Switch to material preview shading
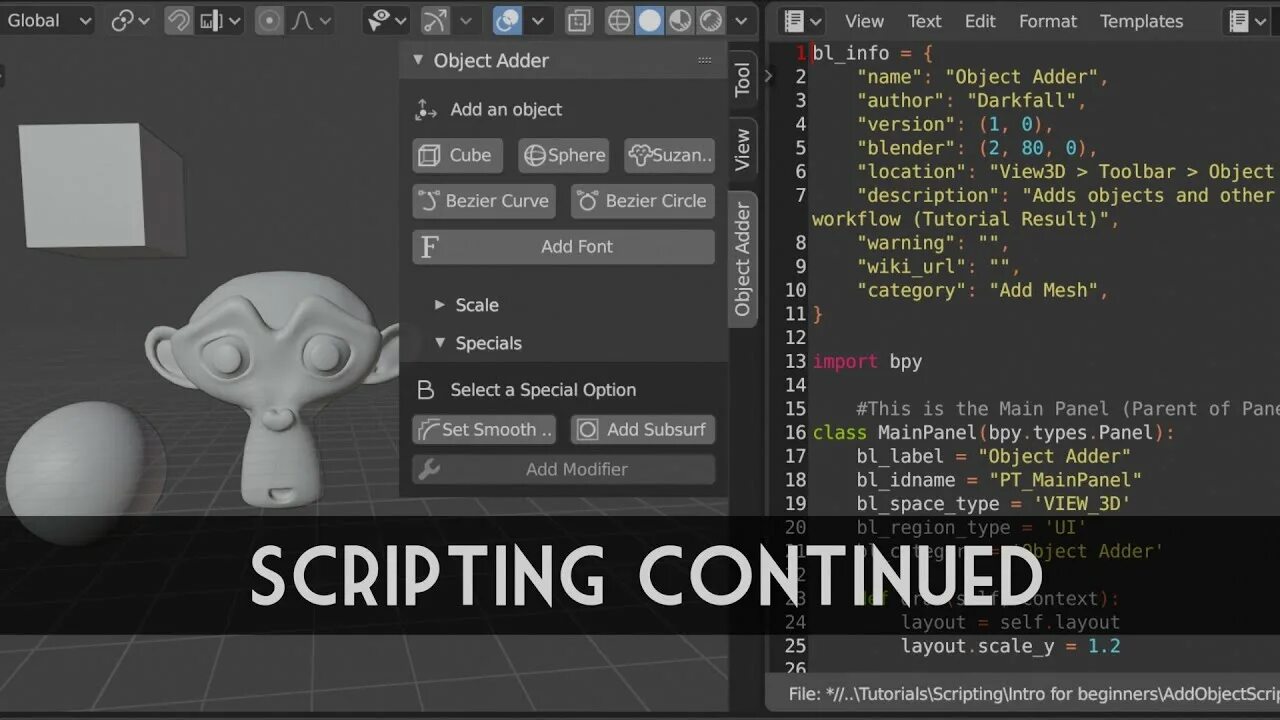The image size is (1280, 720). point(680,20)
